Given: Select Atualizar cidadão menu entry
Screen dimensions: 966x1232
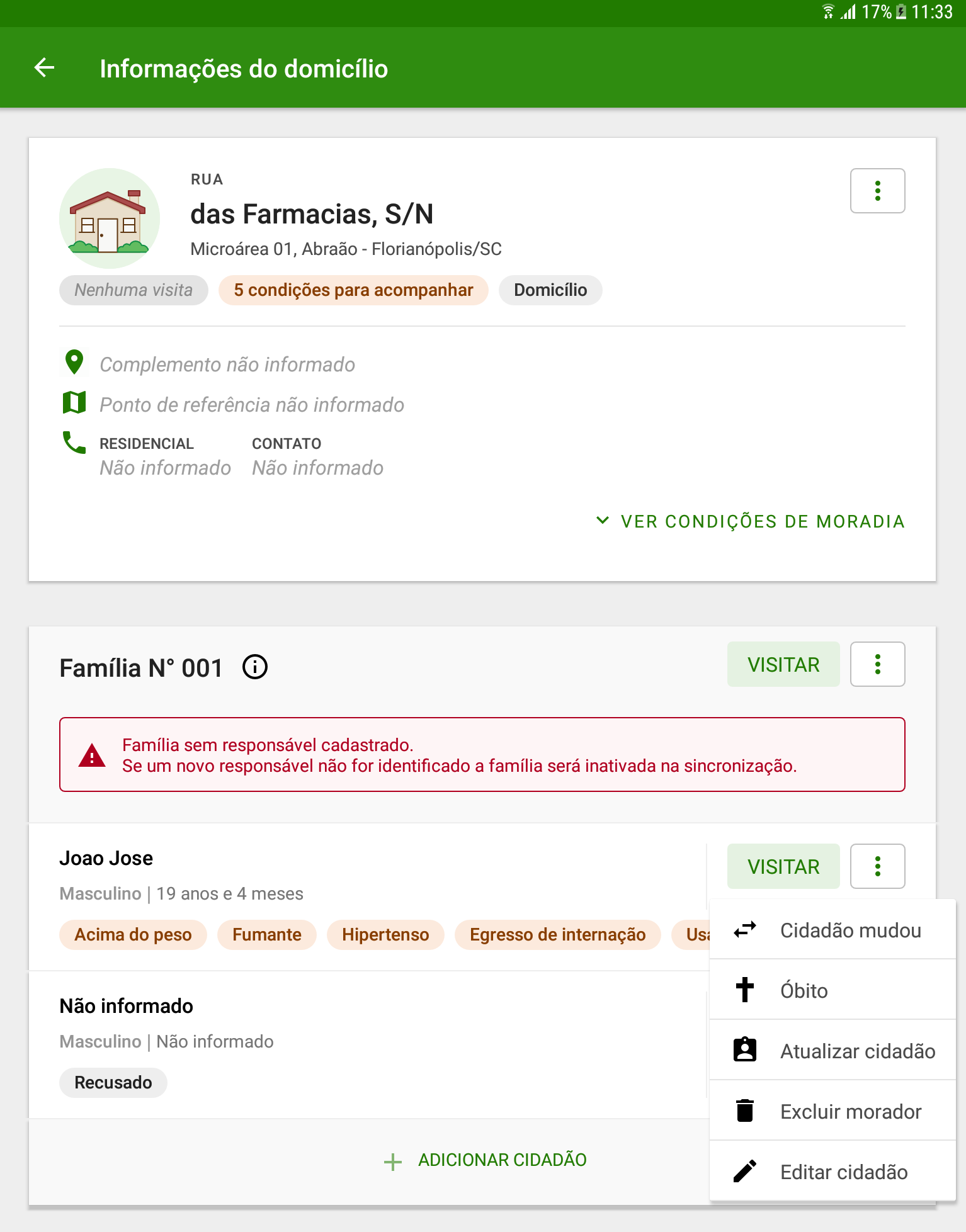Looking at the screenshot, I should [832, 1050].
